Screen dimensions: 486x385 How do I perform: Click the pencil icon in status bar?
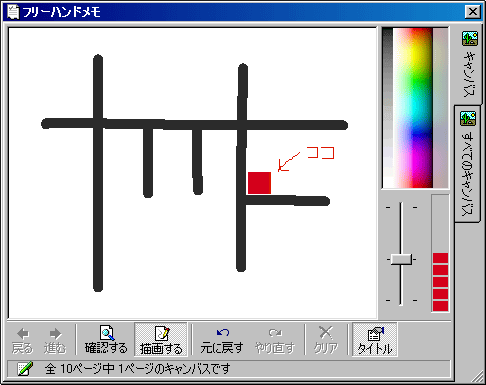pos(25,369)
